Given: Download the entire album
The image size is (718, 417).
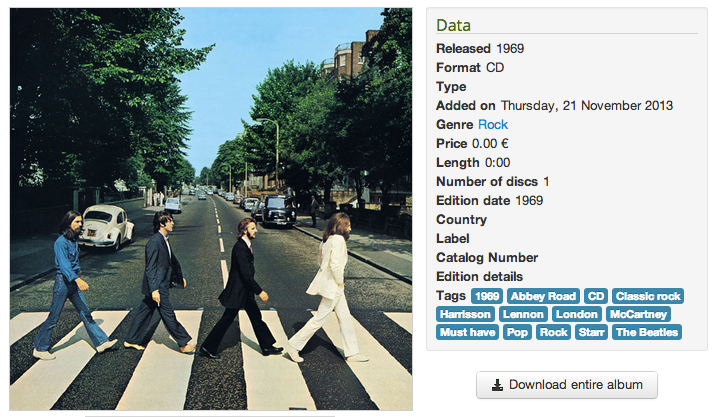Looking at the screenshot, I should coord(567,385).
